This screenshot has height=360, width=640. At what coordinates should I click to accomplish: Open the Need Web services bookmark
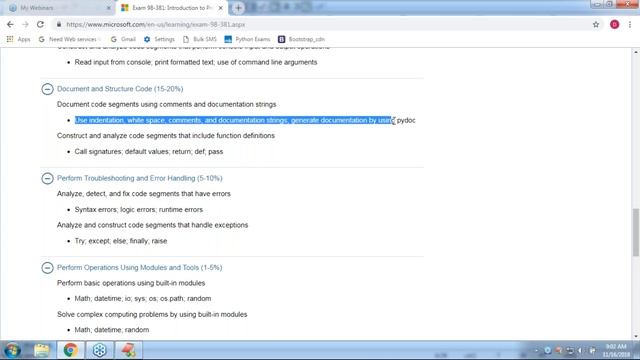tap(69, 39)
